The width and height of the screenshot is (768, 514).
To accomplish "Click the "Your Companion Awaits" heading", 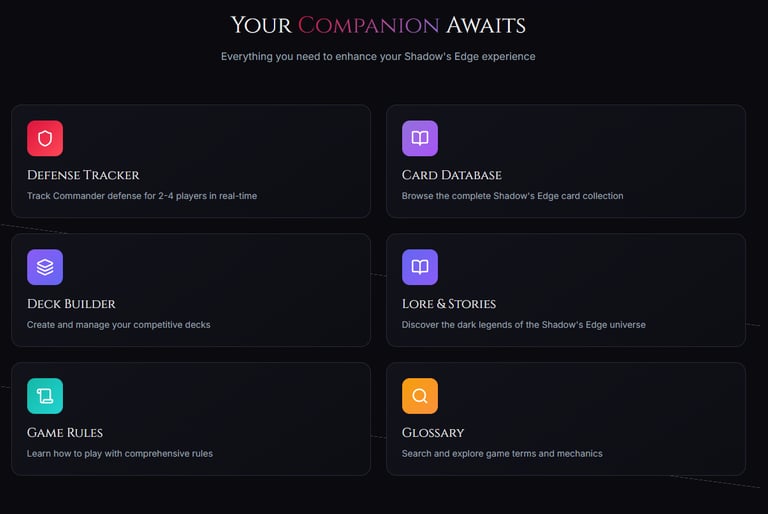I will click(378, 25).
